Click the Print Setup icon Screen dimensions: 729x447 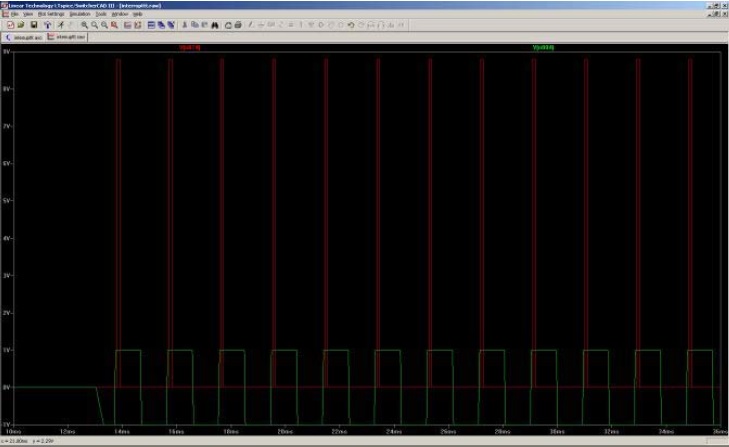click(x=228, y=25)
